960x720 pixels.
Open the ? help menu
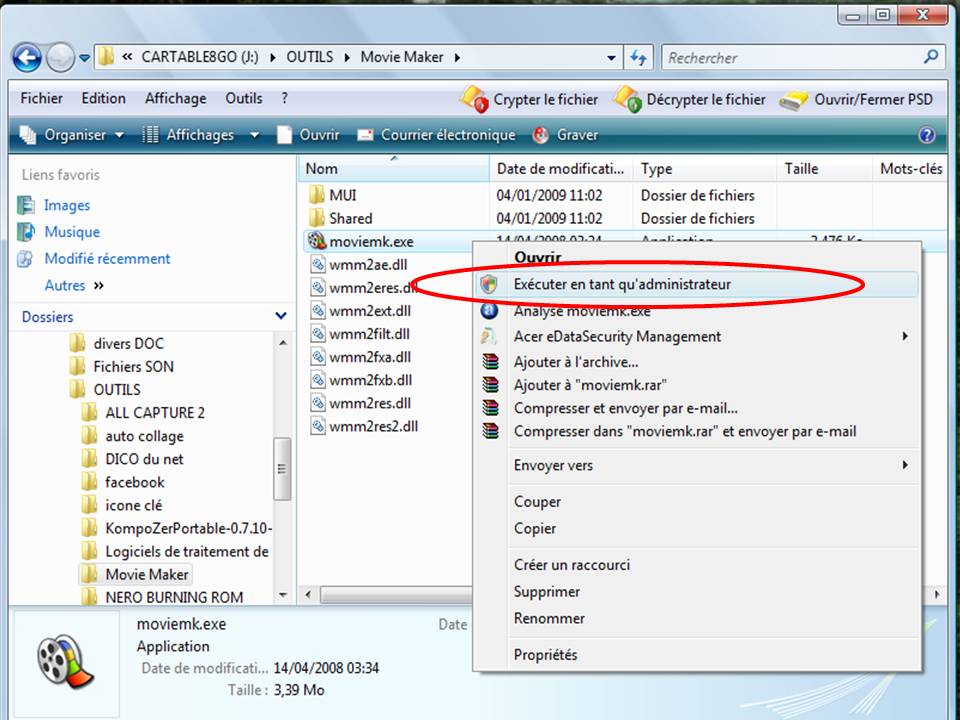pyautogui.click(x=285, y=99)
